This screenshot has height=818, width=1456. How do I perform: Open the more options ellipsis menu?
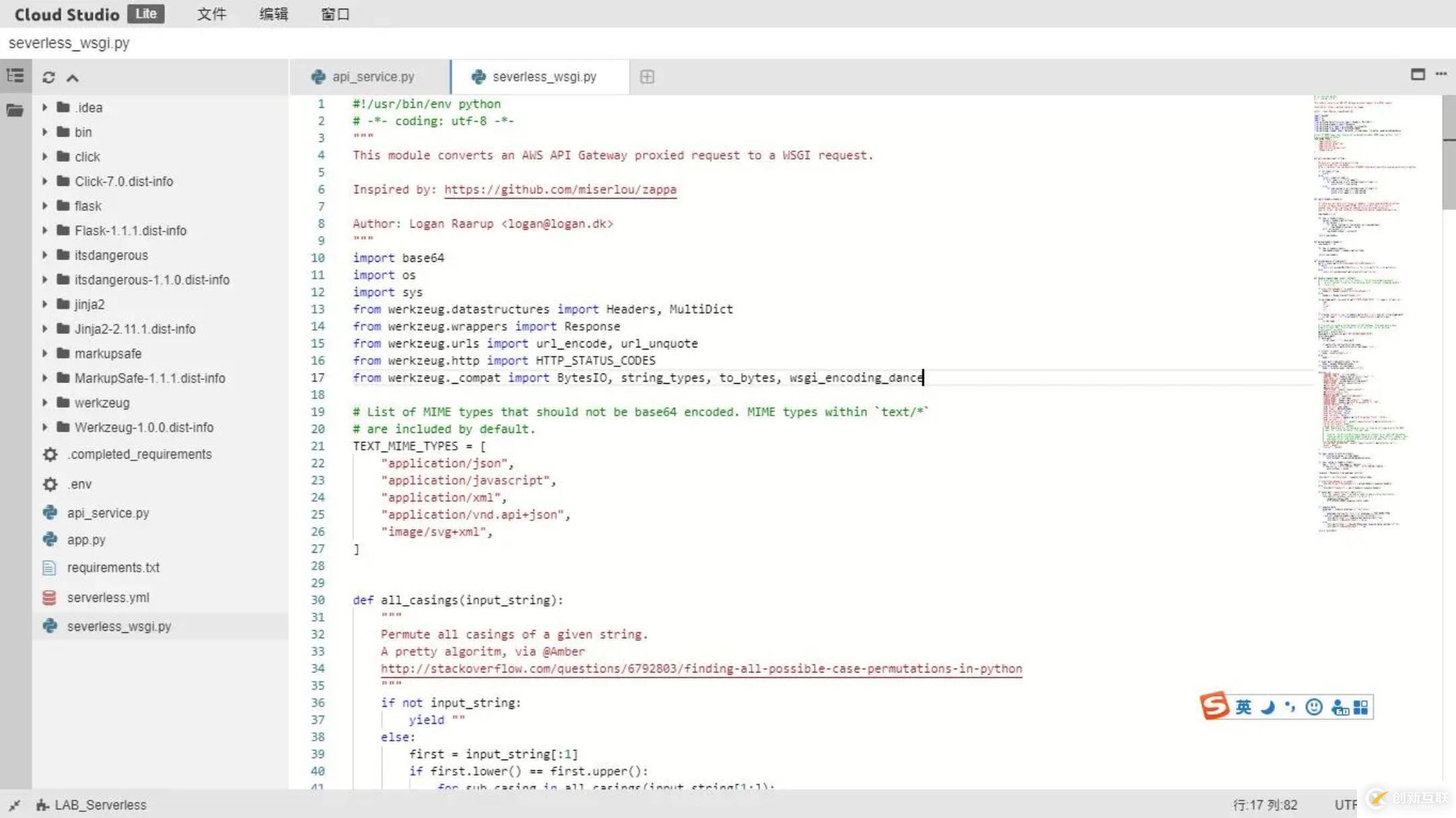click(1441, 74)
